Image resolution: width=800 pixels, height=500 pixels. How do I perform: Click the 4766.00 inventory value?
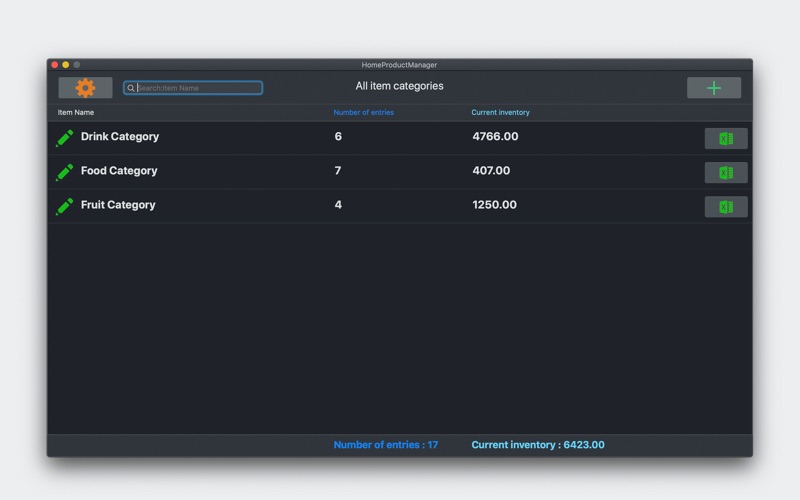[x=495, y=136]
